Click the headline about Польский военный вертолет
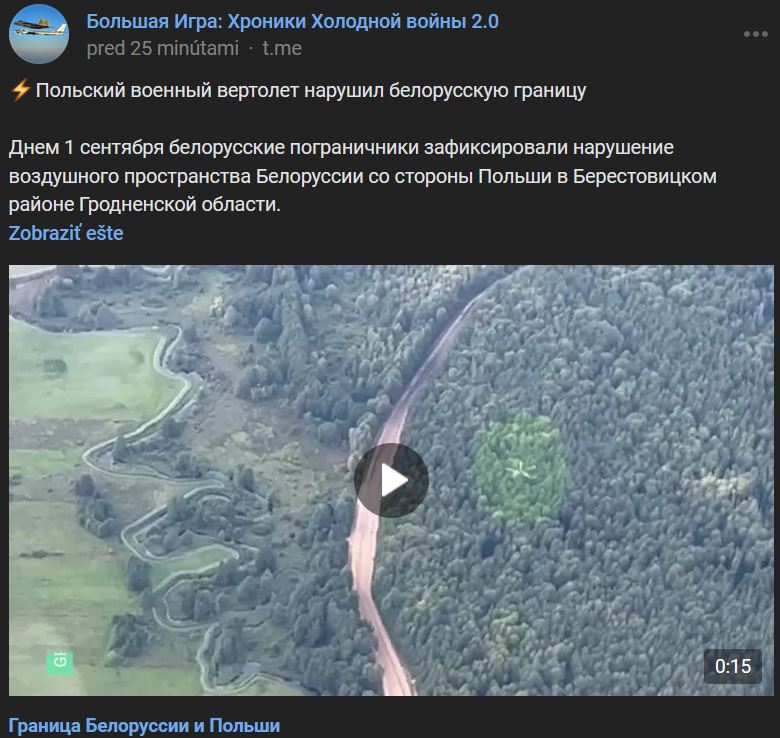Screen dimensions: 780x738 click(311, 91)
